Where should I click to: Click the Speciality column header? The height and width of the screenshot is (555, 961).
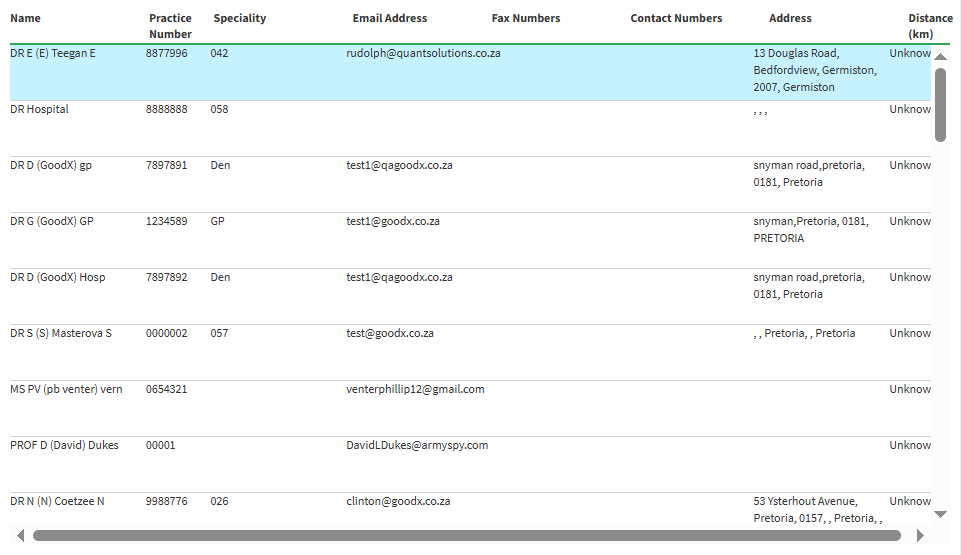240,18
